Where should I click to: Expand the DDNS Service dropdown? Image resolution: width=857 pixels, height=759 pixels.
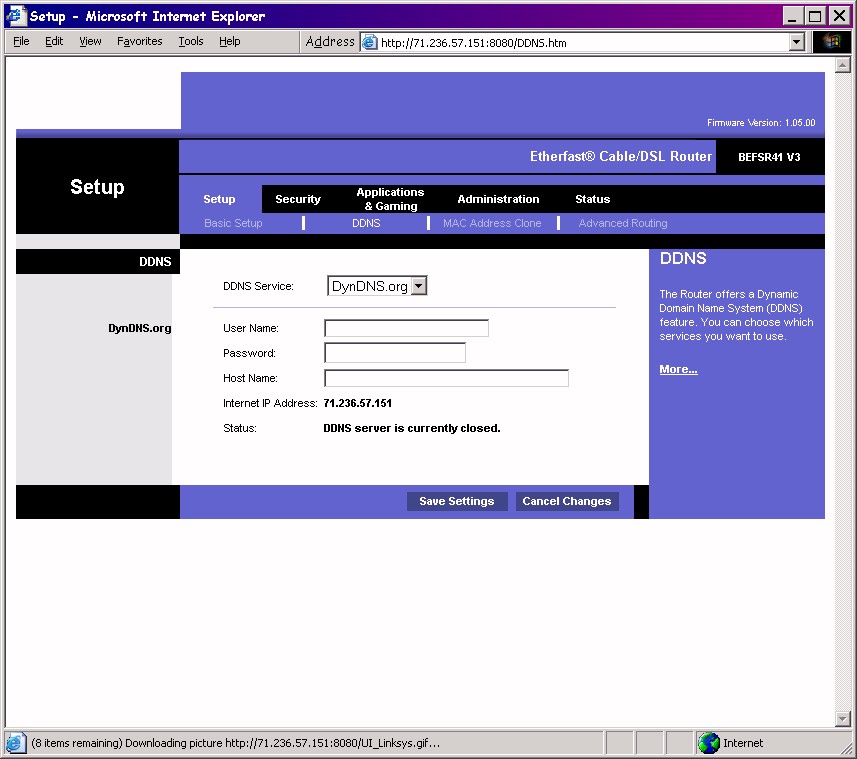[419, 286]
